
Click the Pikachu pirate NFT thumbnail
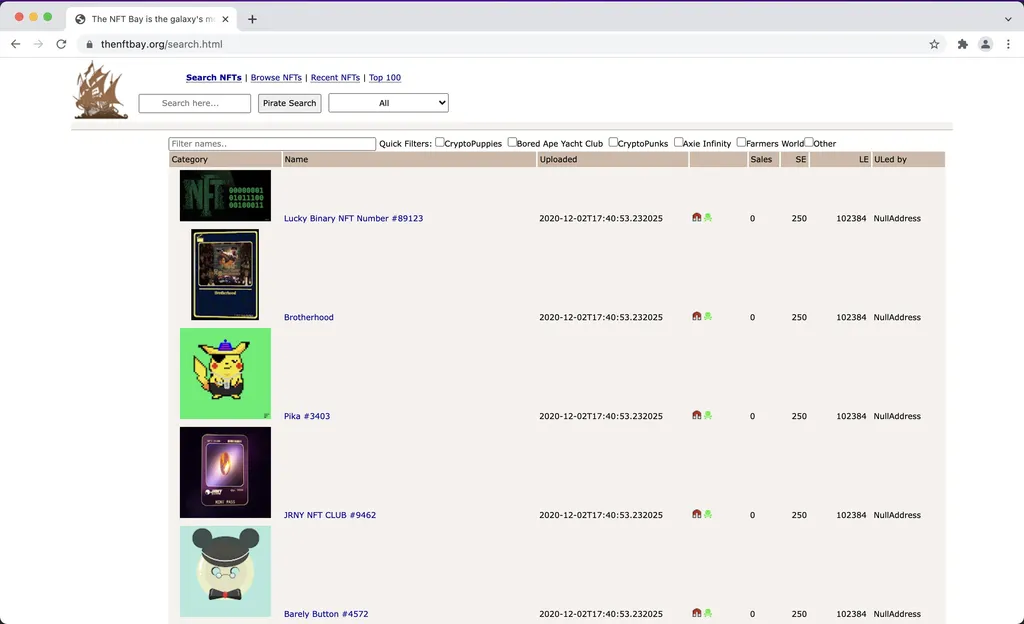point(225,374)
